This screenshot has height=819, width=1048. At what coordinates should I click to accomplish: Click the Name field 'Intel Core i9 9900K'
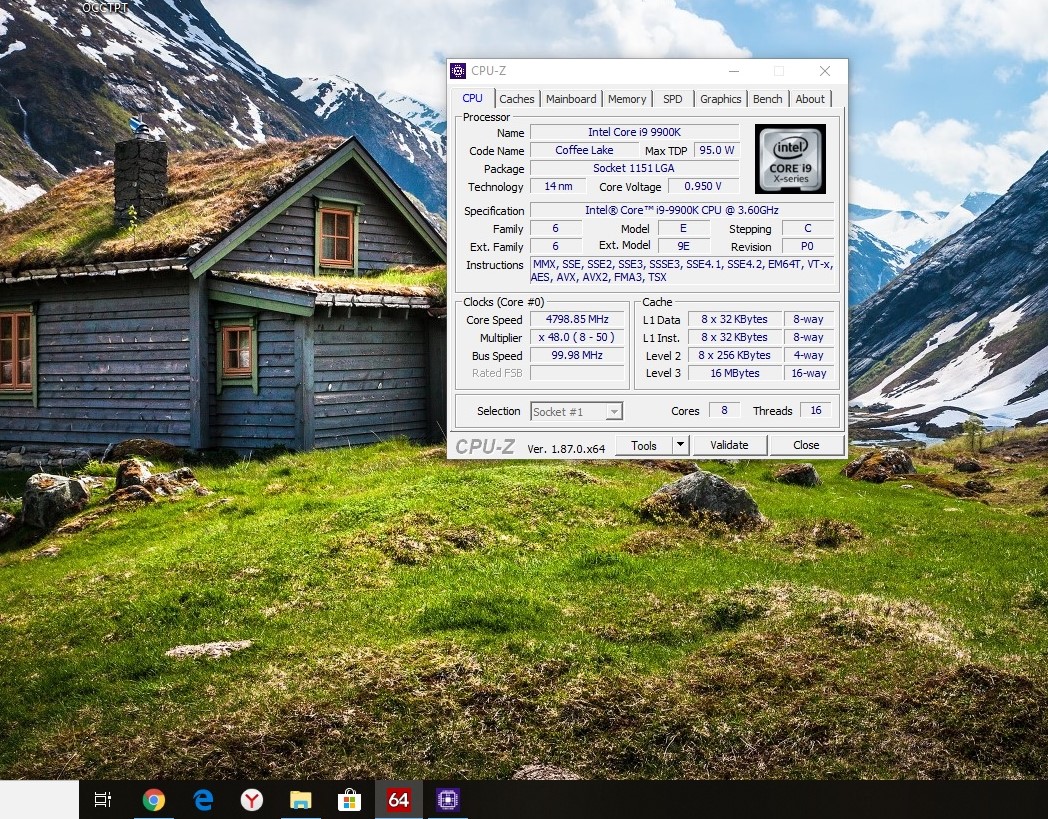[x=634, y=132]
